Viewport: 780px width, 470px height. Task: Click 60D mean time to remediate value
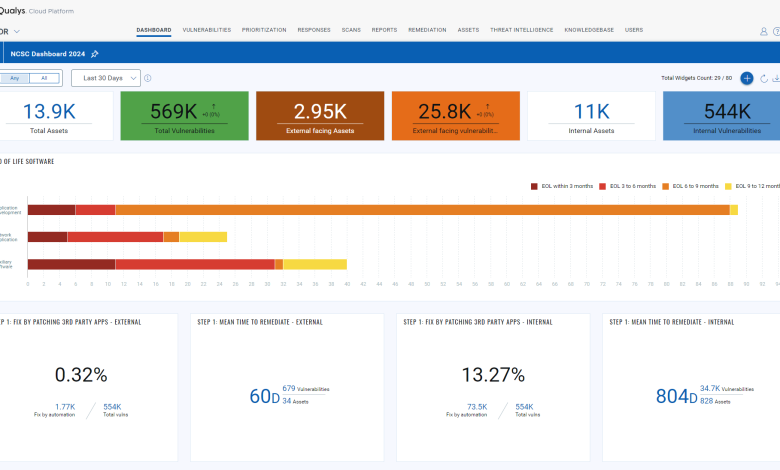coord(265,396)
